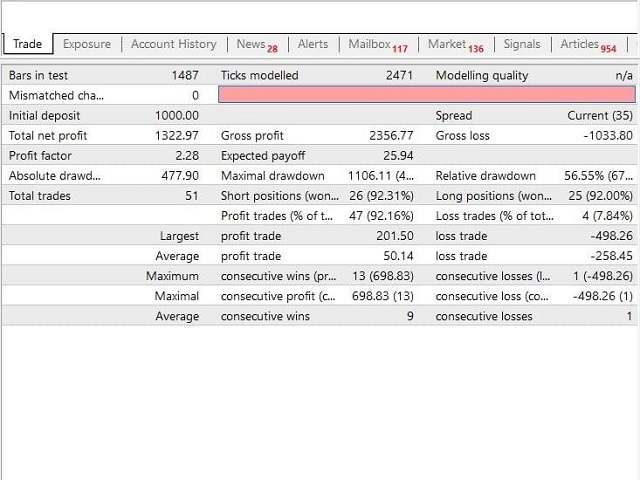Select the Gross profit value 2356.77
This screenshot has height=480, width=640.
(x=391, y=136)
